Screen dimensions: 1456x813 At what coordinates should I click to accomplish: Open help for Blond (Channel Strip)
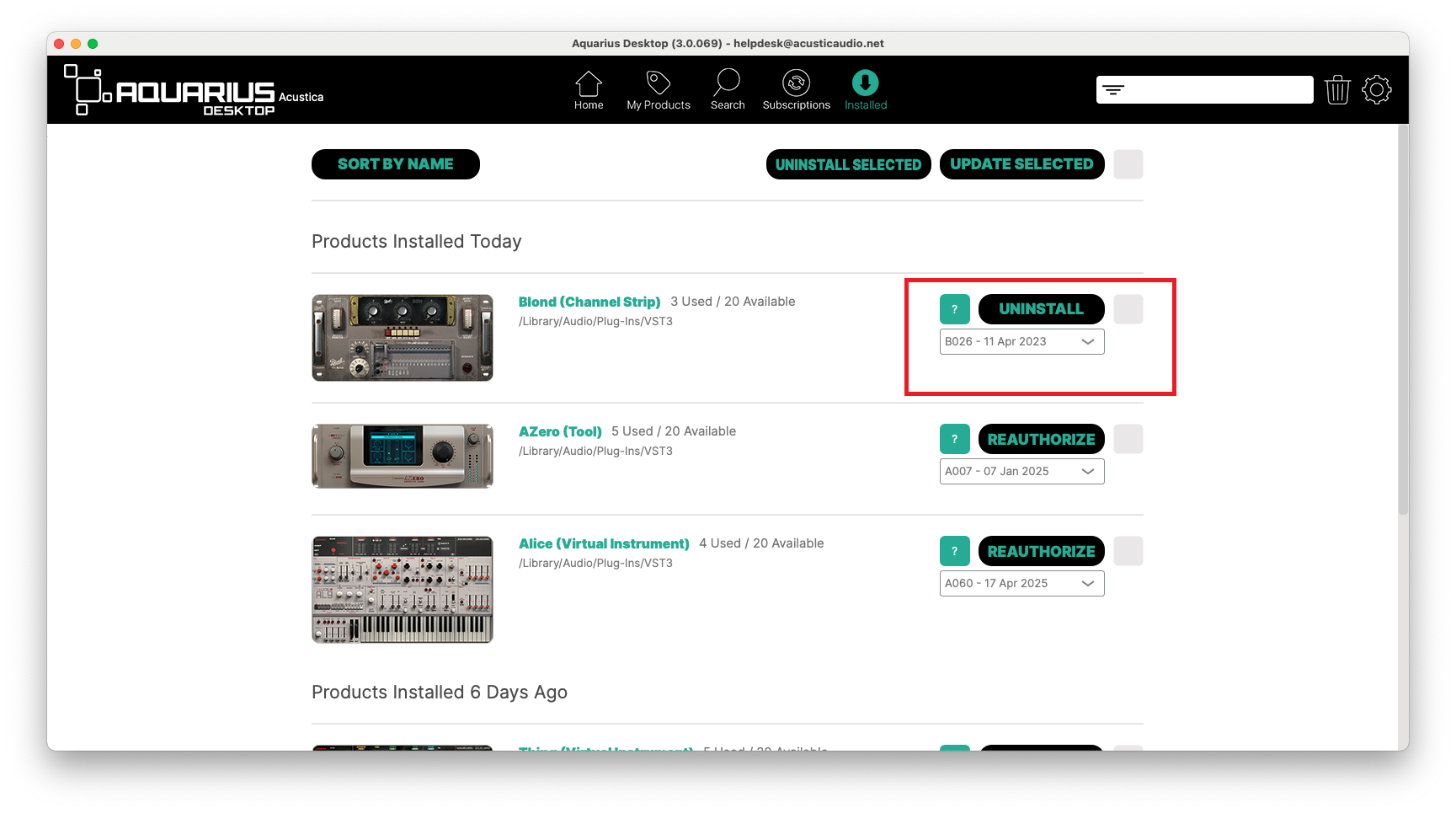[954, 309]
